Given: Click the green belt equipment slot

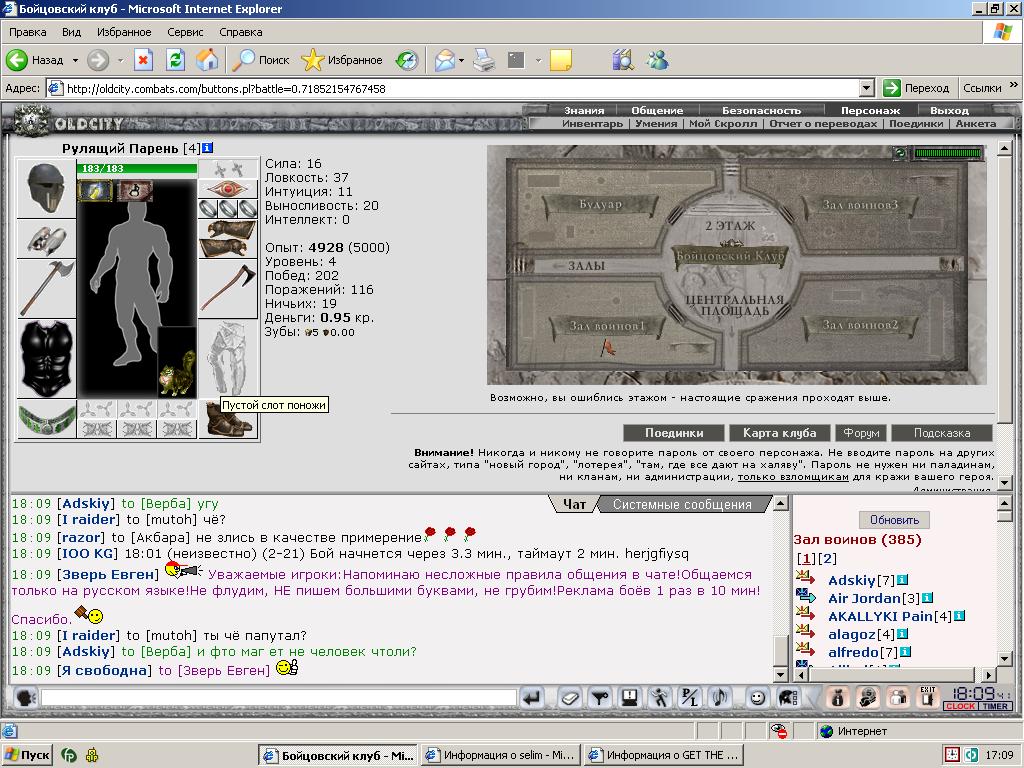Looking at the screenshot, I should 46,419.
